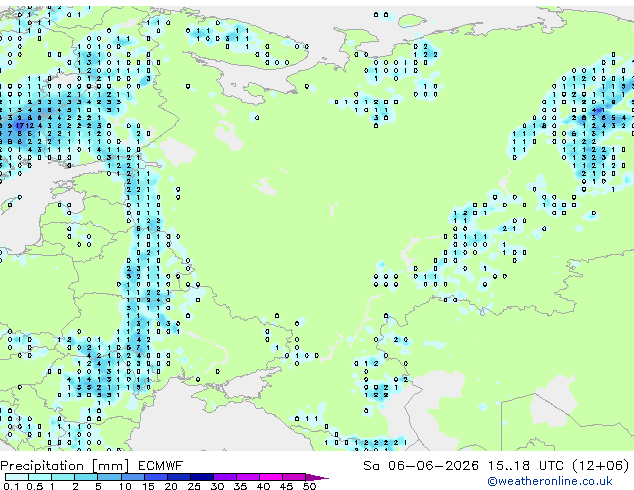Click the 'Sa' weekday label
Screen dimensions: 634x490
click(371, 466)
